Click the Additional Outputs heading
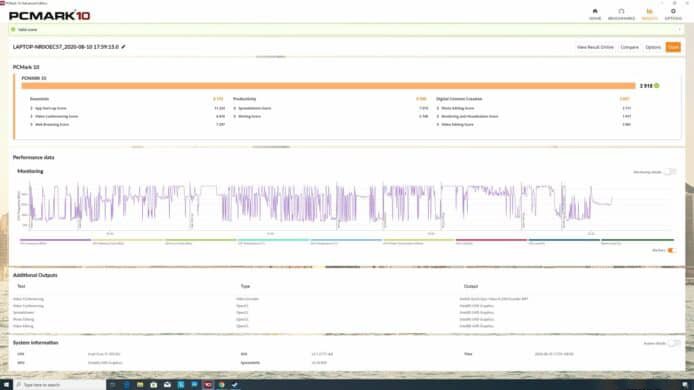The width and height of the screenshot is (694, 390). (35, 275)
